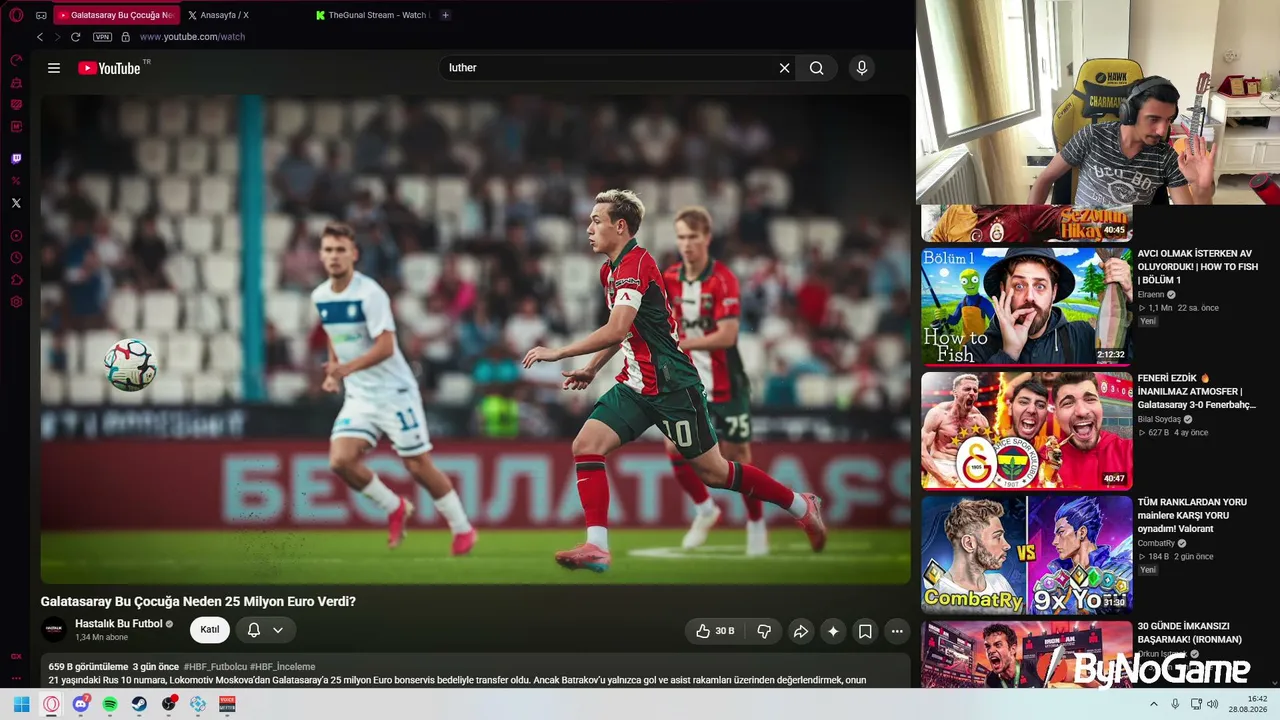Join the channel with Katıl button

[x=210, y=629]
